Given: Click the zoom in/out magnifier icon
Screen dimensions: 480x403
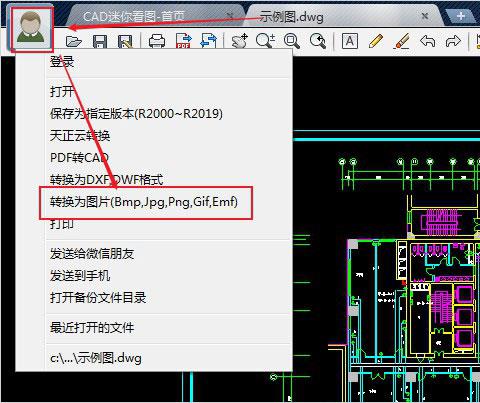Looking at the screenshot, I should coord(265,41).
